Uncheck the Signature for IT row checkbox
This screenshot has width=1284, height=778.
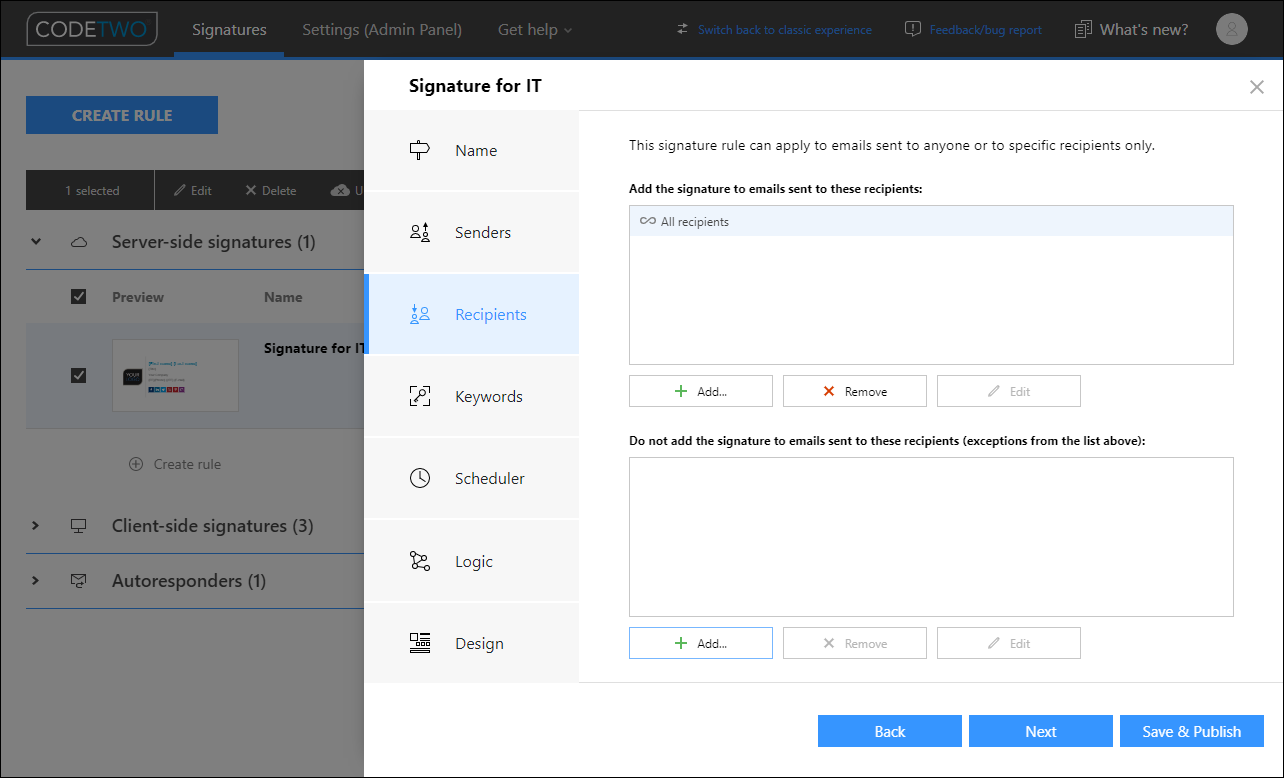tap(79, 375)
